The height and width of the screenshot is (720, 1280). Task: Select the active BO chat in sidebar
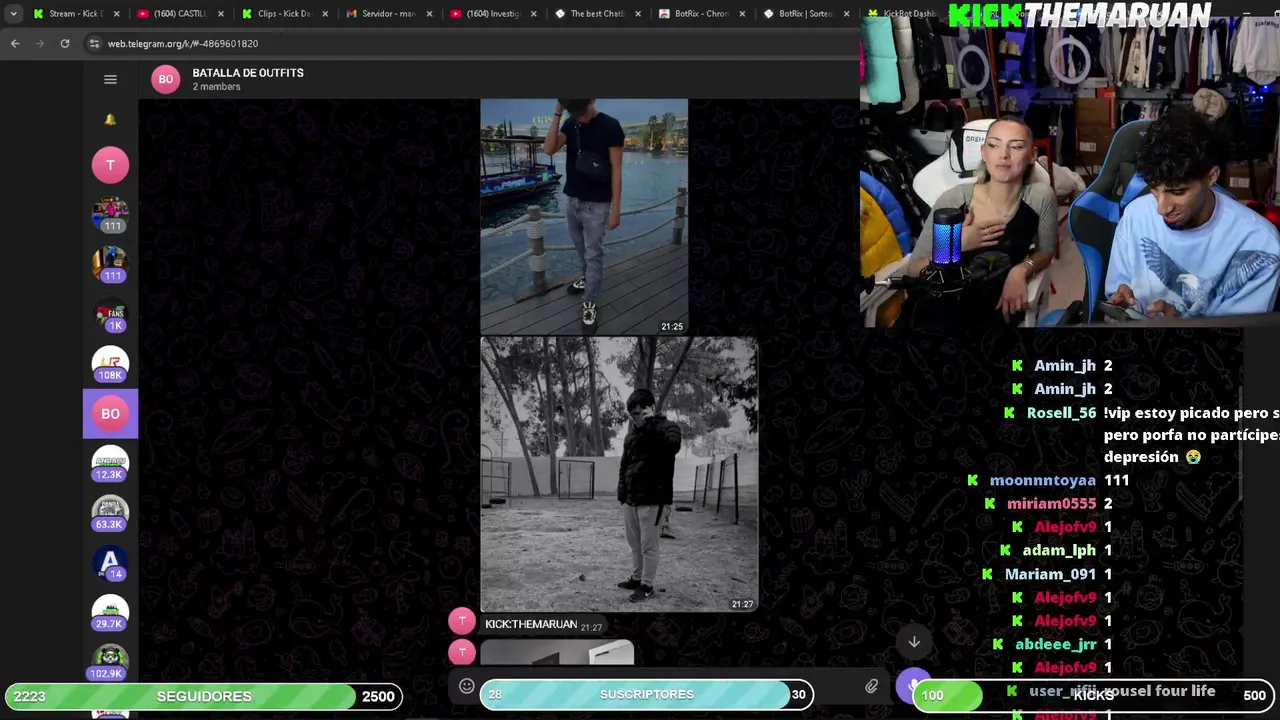click(x=110, y=413)
